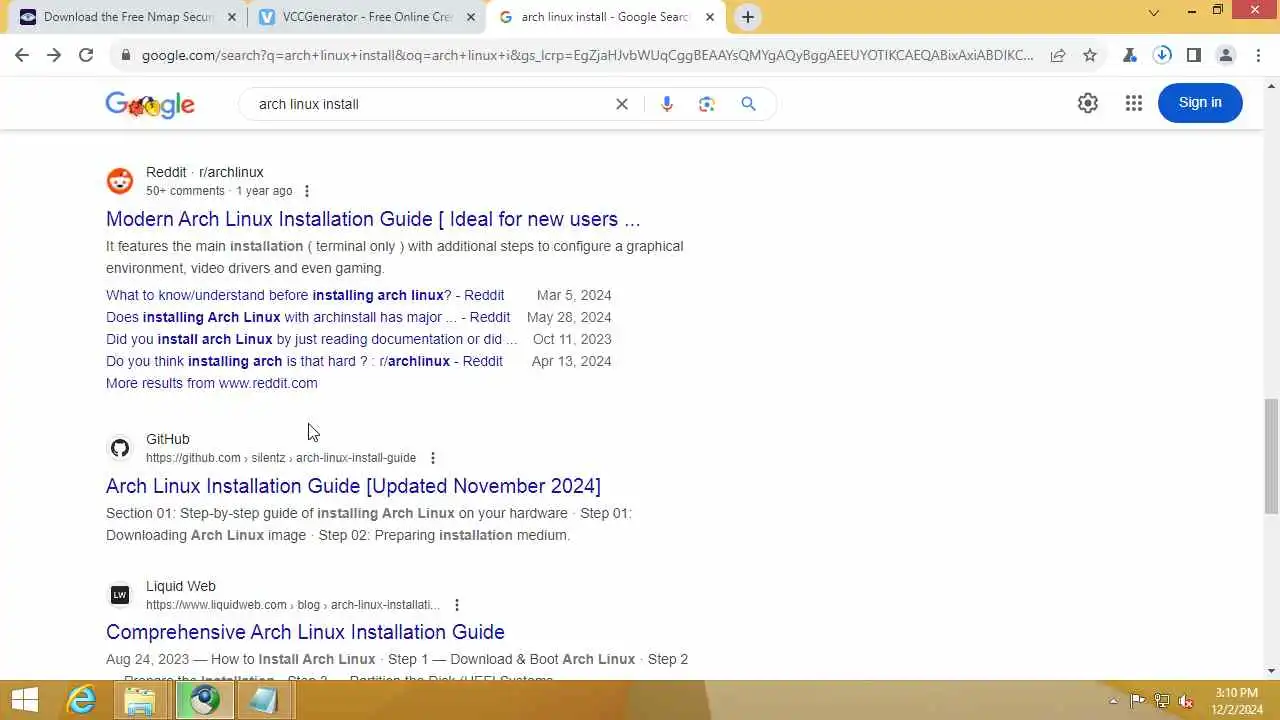Viewport: 1280px width, 720px height.
Task: Launch Internet Explorer from the taskbar
Action: coord(81,700)
